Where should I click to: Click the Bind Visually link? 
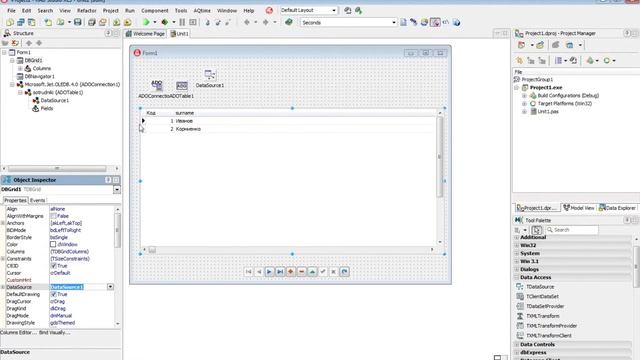55,333
